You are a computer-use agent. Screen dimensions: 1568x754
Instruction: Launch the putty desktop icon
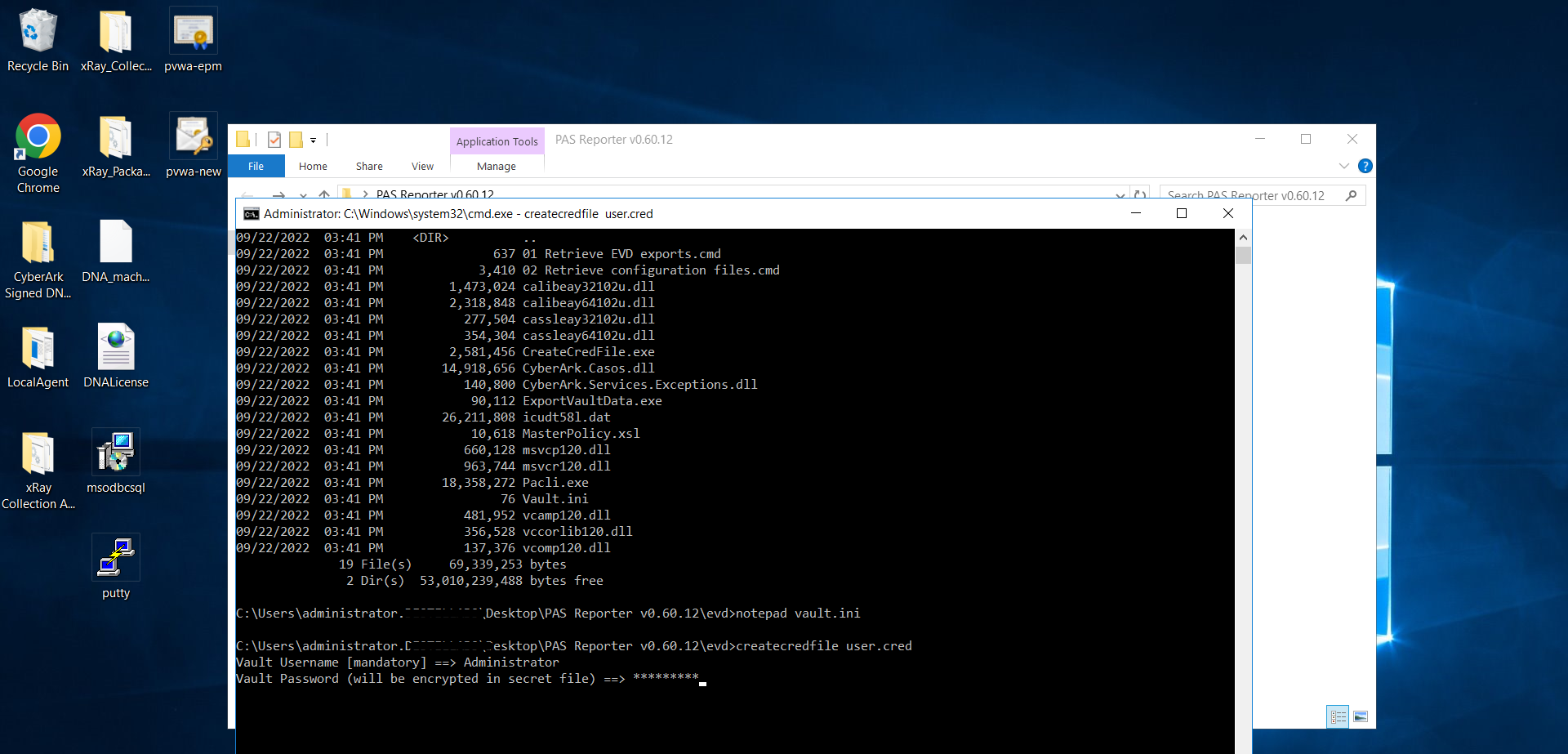click(116, 568)
